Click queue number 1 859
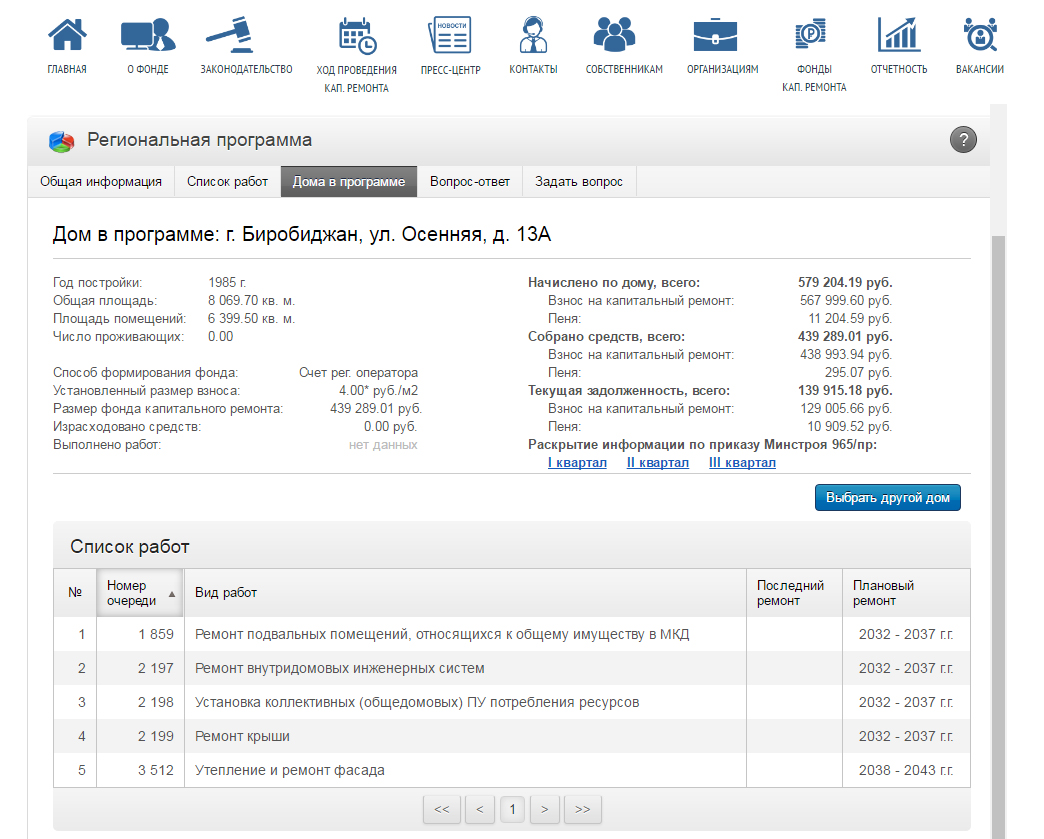 [156, 635]
